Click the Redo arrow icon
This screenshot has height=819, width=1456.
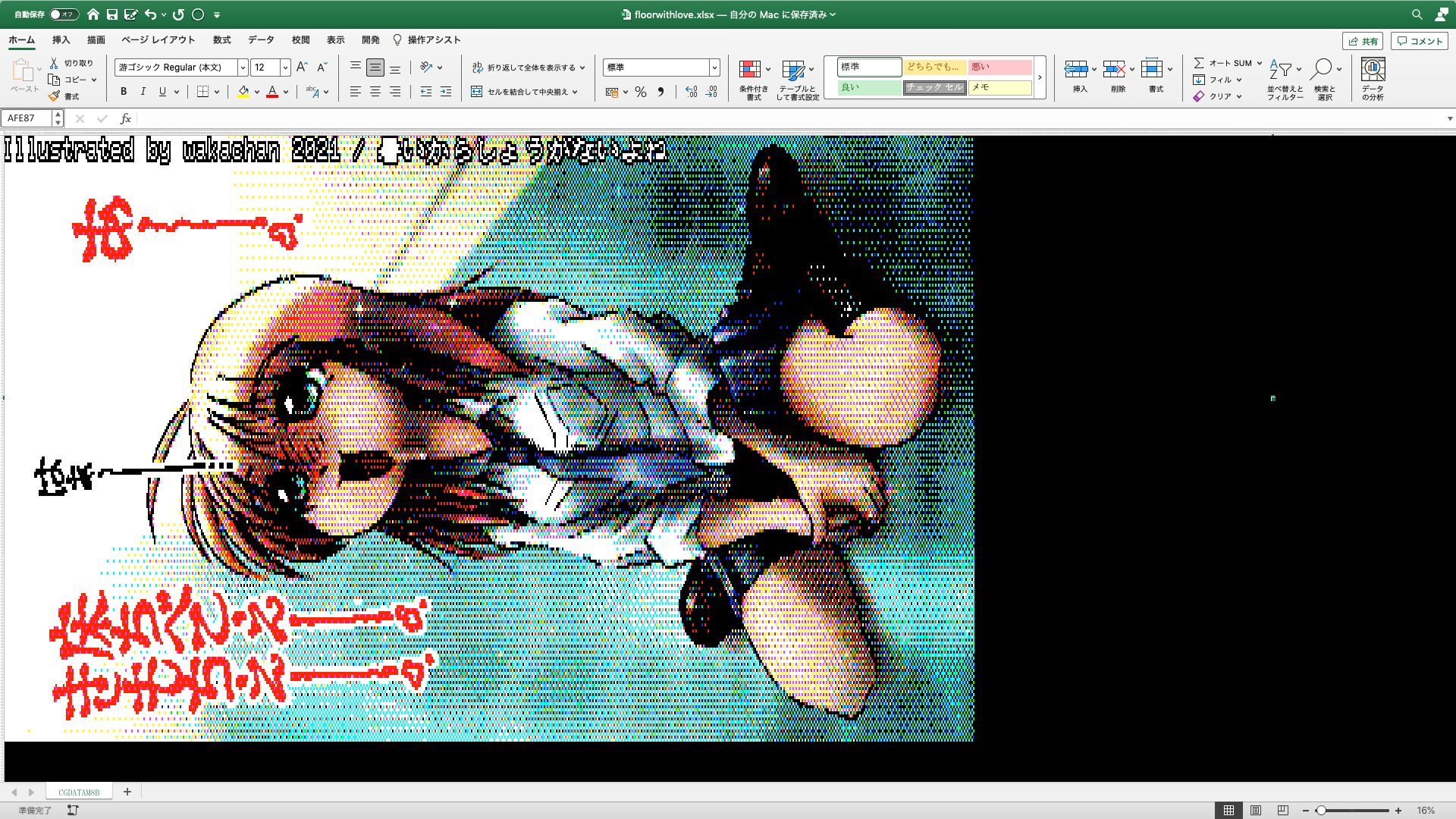[x=178, y=14]
